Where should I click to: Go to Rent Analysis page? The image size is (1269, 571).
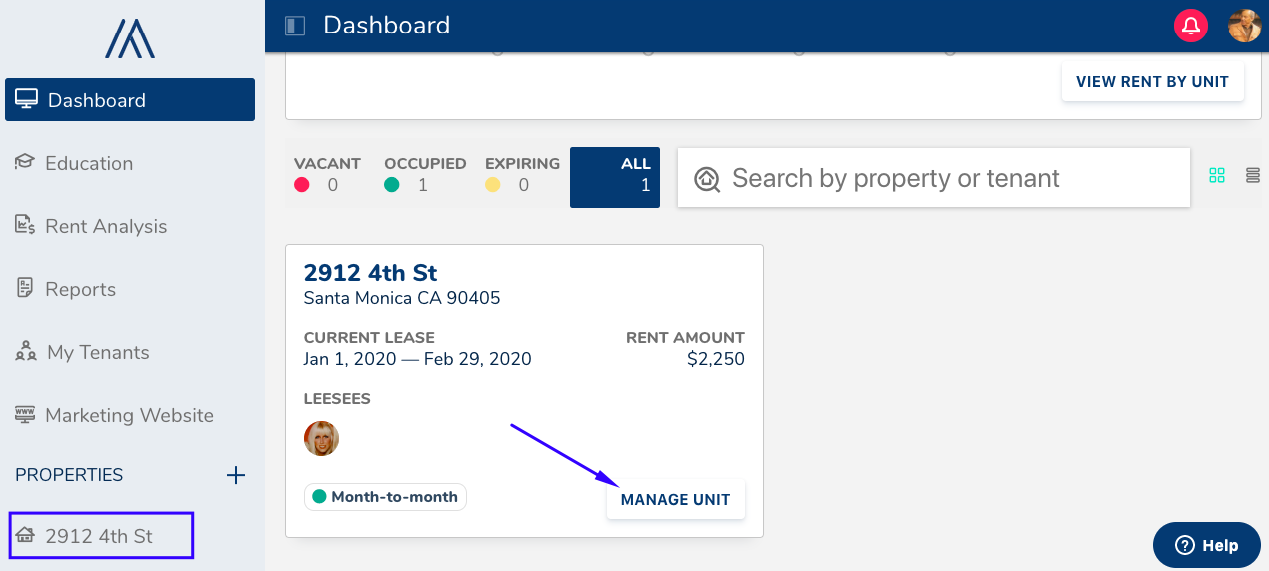coord(106,226)
